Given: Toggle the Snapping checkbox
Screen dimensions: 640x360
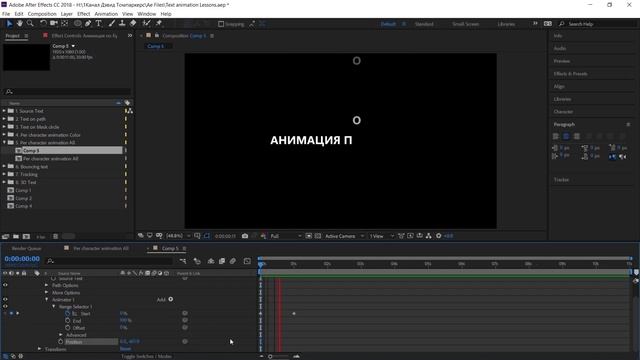Looking at the screenshot, I should 221,24.
